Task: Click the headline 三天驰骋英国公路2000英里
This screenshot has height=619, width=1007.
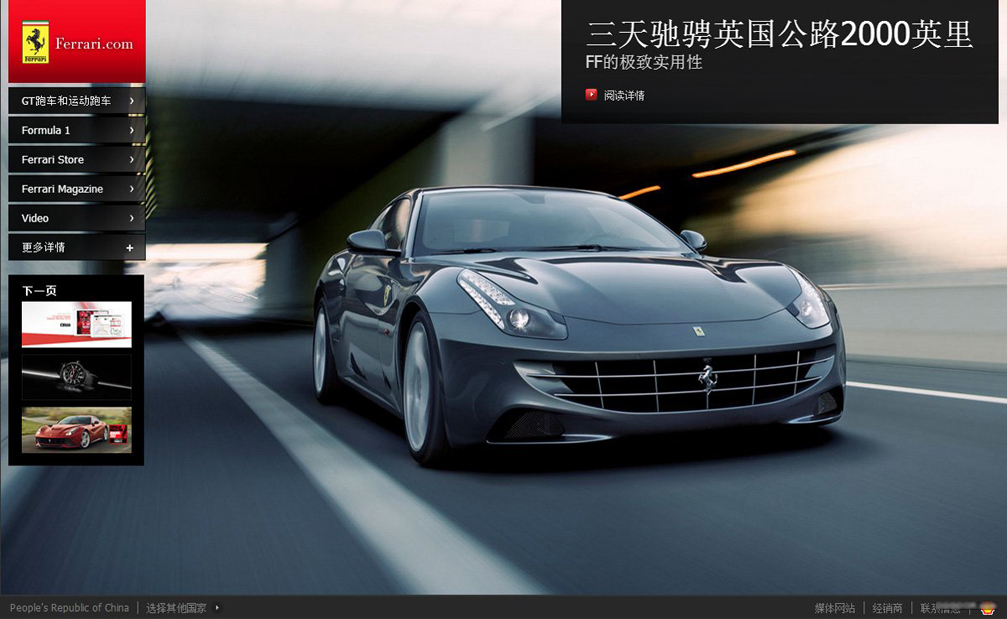Action: click(779, 34)
